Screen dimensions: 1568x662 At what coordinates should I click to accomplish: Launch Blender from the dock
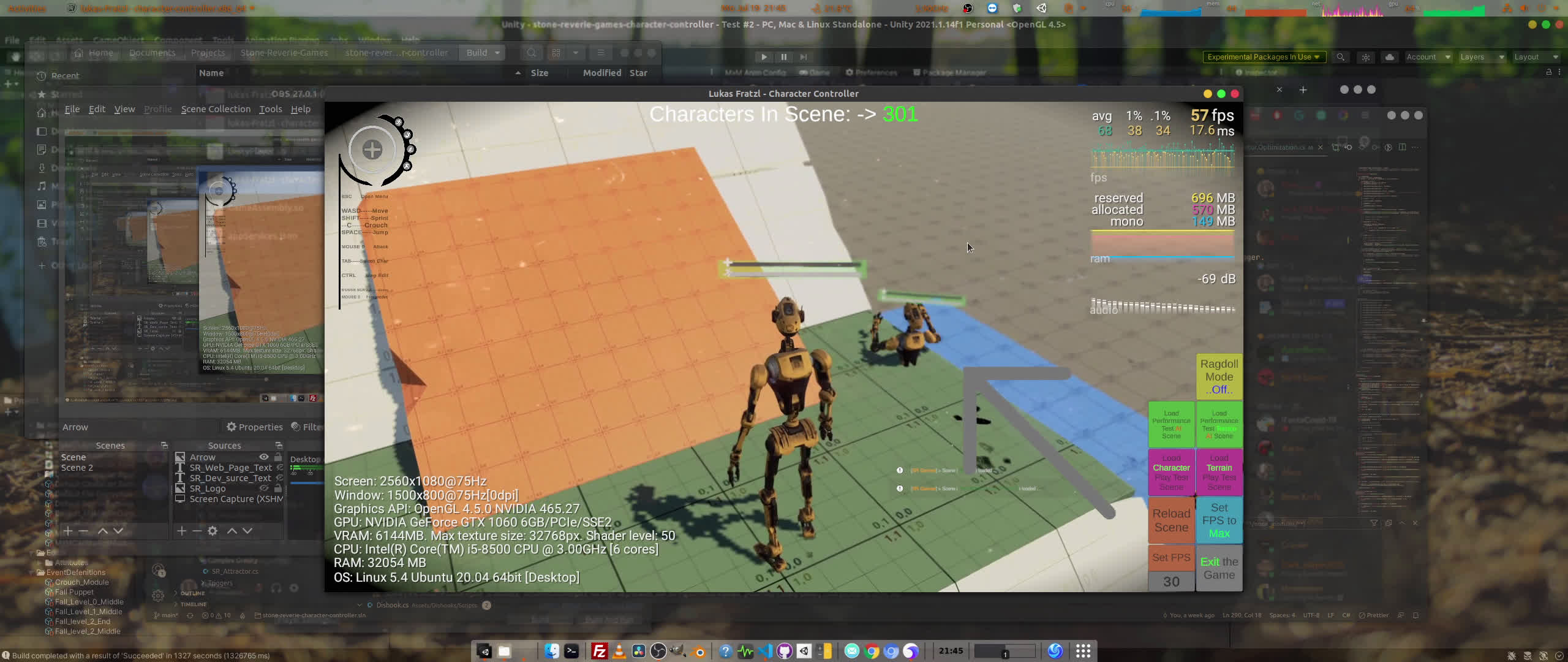(x=699, y=651)
